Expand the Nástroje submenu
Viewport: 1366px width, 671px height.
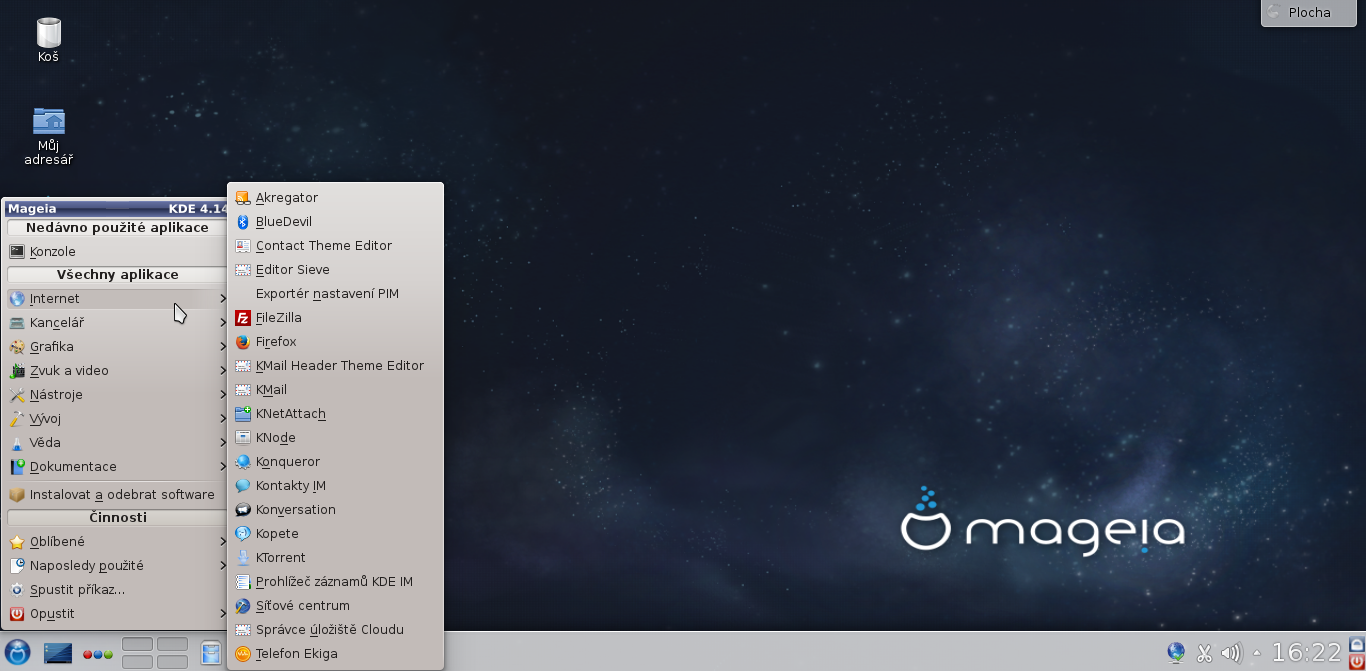pos(117,395)
